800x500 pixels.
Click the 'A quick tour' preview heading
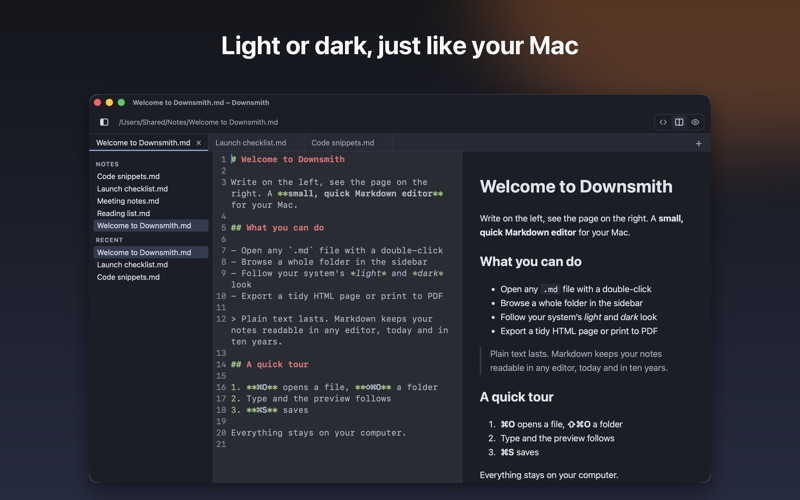516,397
